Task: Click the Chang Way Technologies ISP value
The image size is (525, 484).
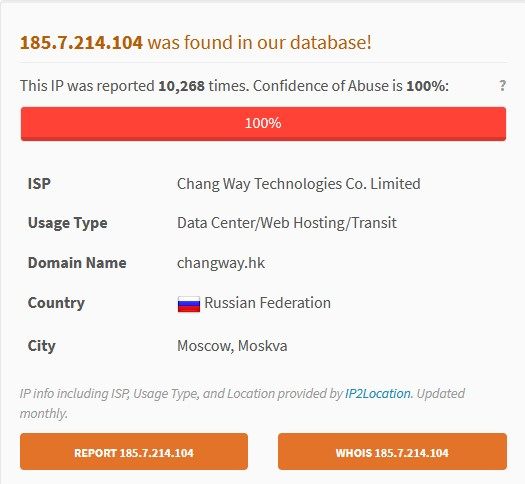Action: 299,184
